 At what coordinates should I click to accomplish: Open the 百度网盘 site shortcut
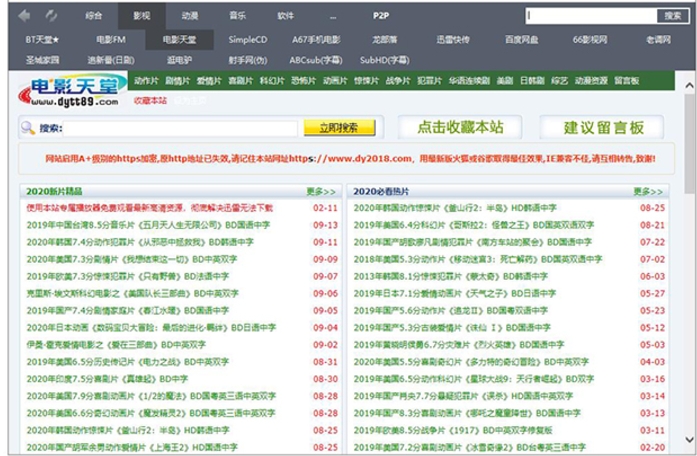point(521,40)
